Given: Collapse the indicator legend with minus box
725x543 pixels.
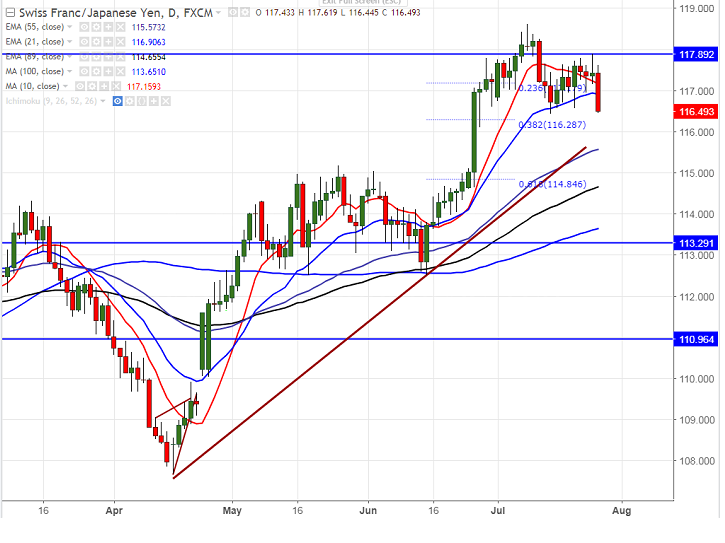Looking at the screenshot, I should 10,13.
